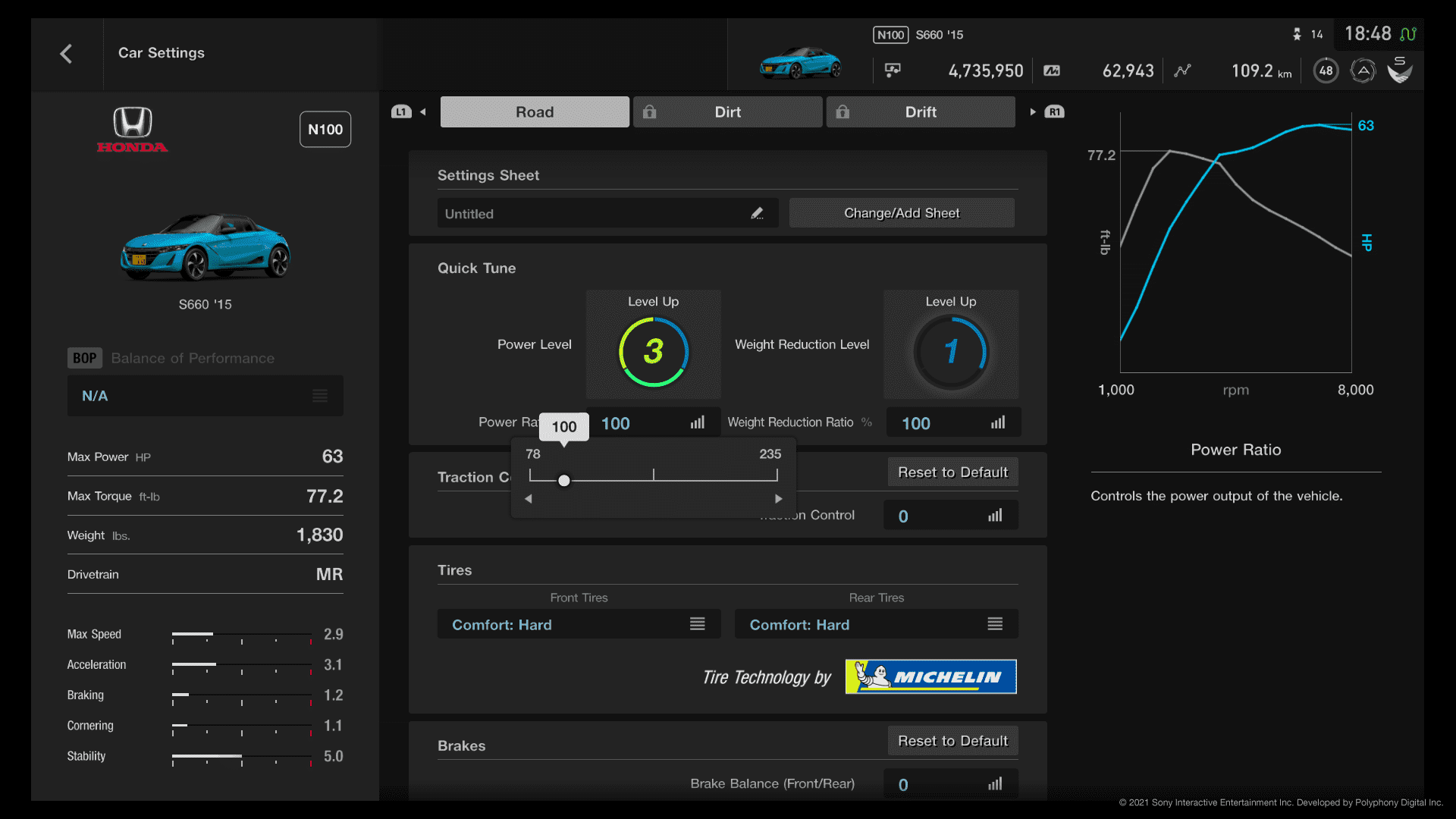Viewport: 1456px width, 819px height.
Task: Click the Traction Control value field
Action: point(951,516)
